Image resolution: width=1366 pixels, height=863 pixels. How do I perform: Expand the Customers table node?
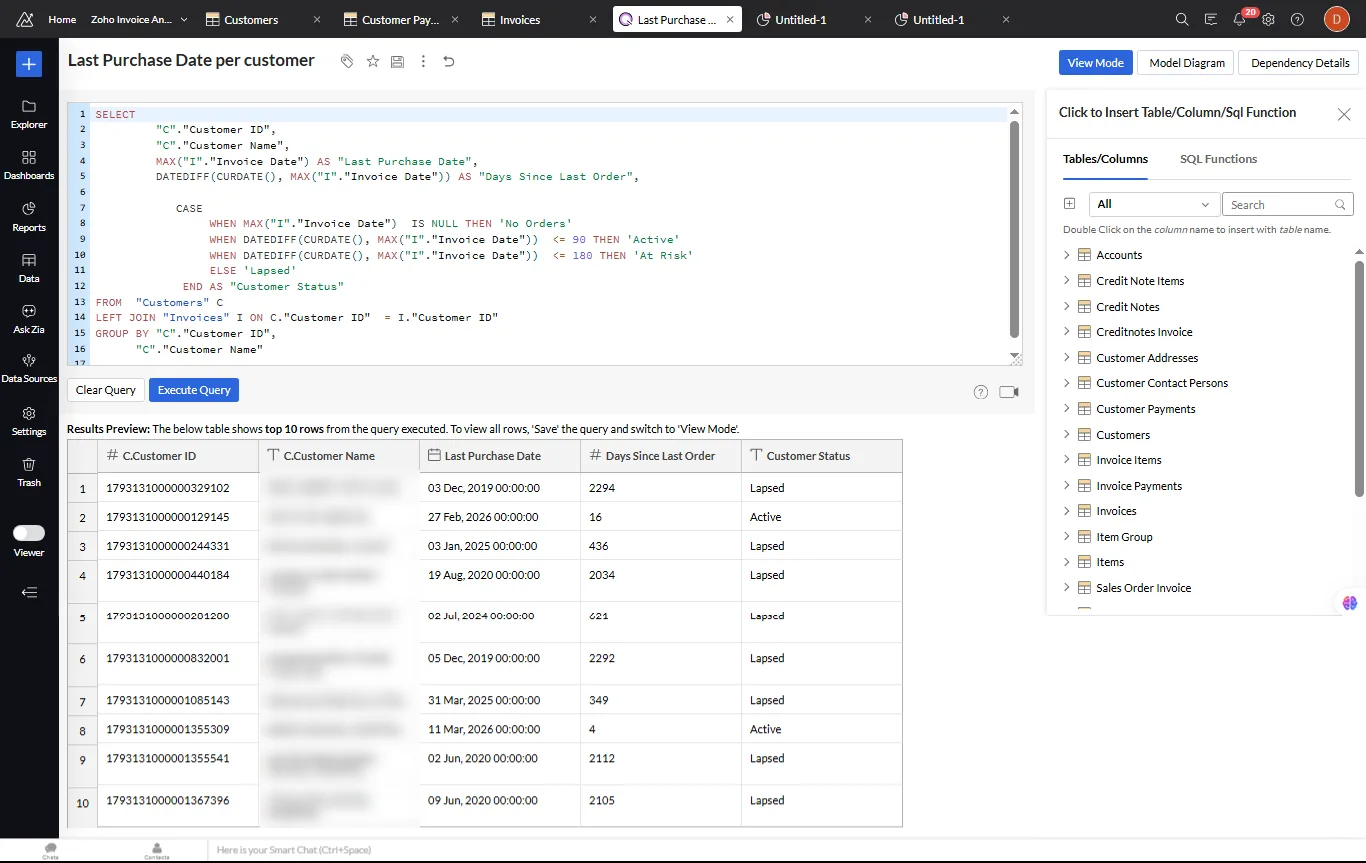tap(1066, 435)
